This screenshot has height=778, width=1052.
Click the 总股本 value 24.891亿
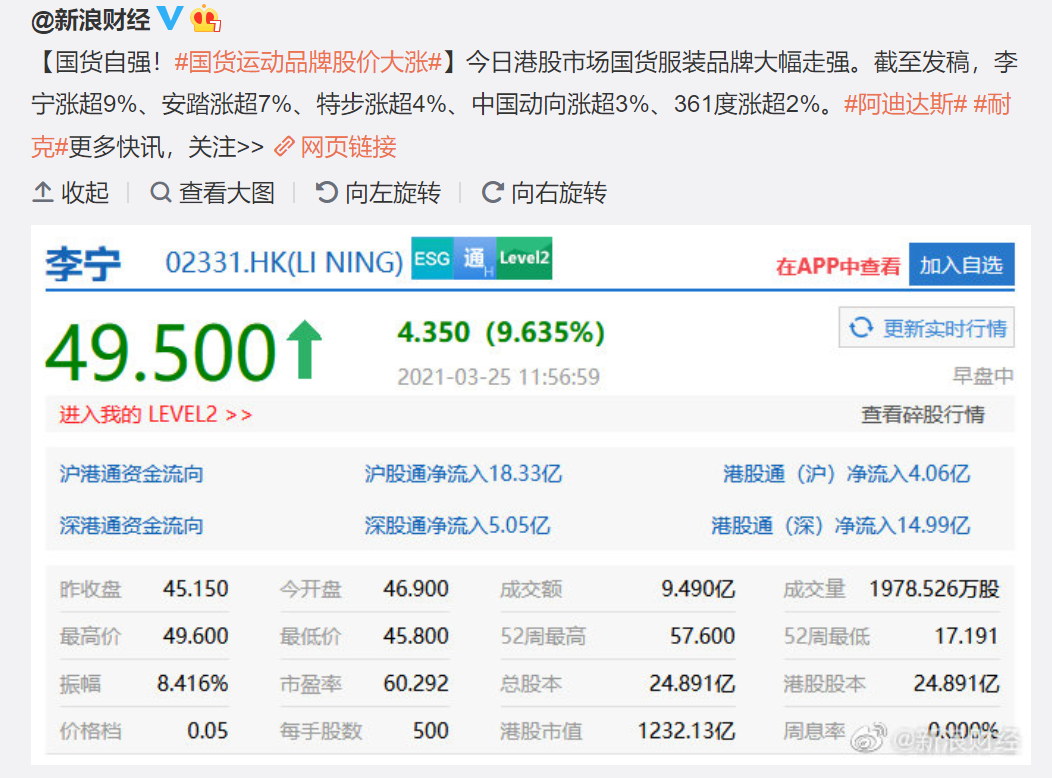pos(692,683)
